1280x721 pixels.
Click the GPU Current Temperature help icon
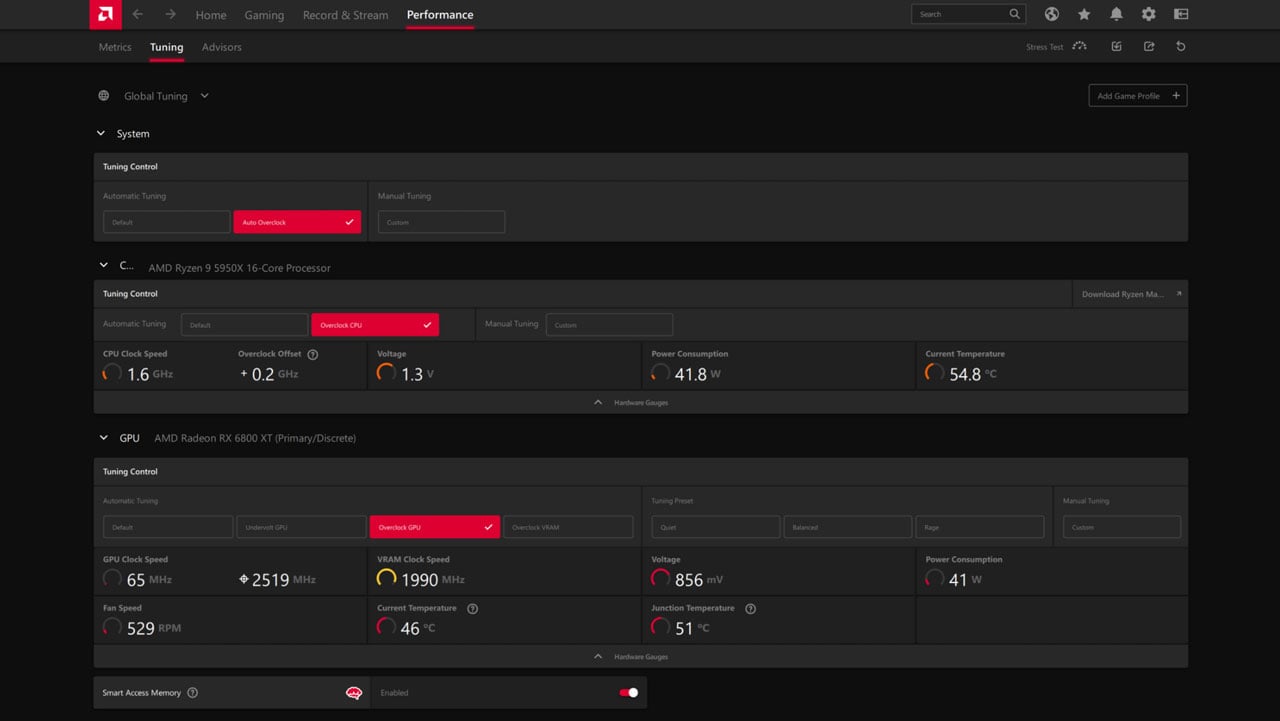coord(473,608)
